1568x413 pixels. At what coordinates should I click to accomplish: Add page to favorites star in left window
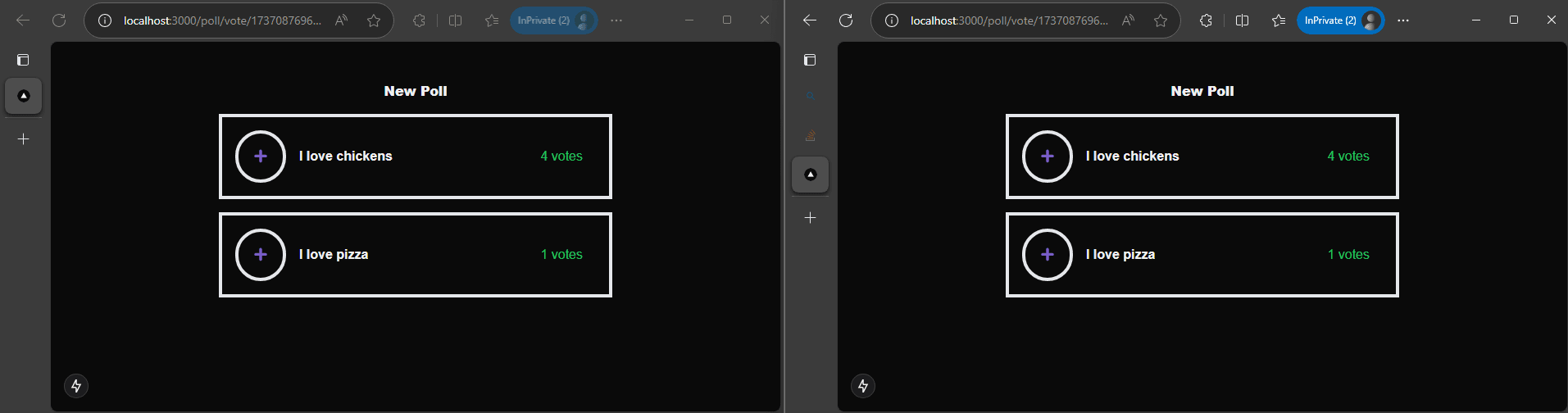click(x=374, y=20)
